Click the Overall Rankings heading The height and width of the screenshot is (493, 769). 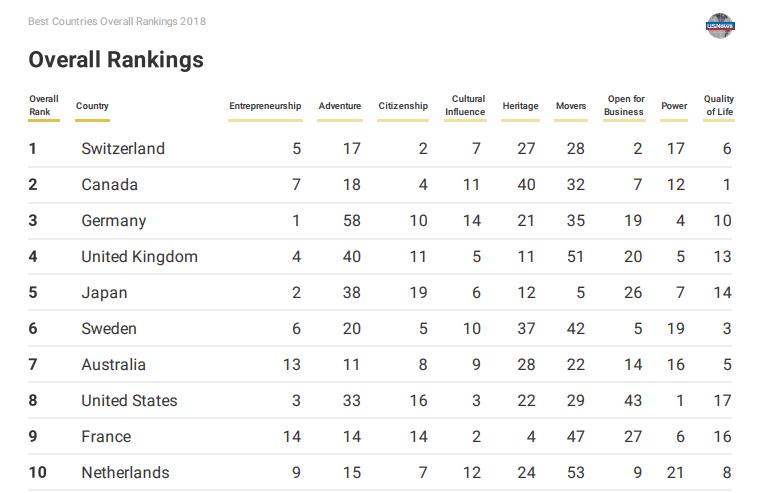[x=116, y=60]
